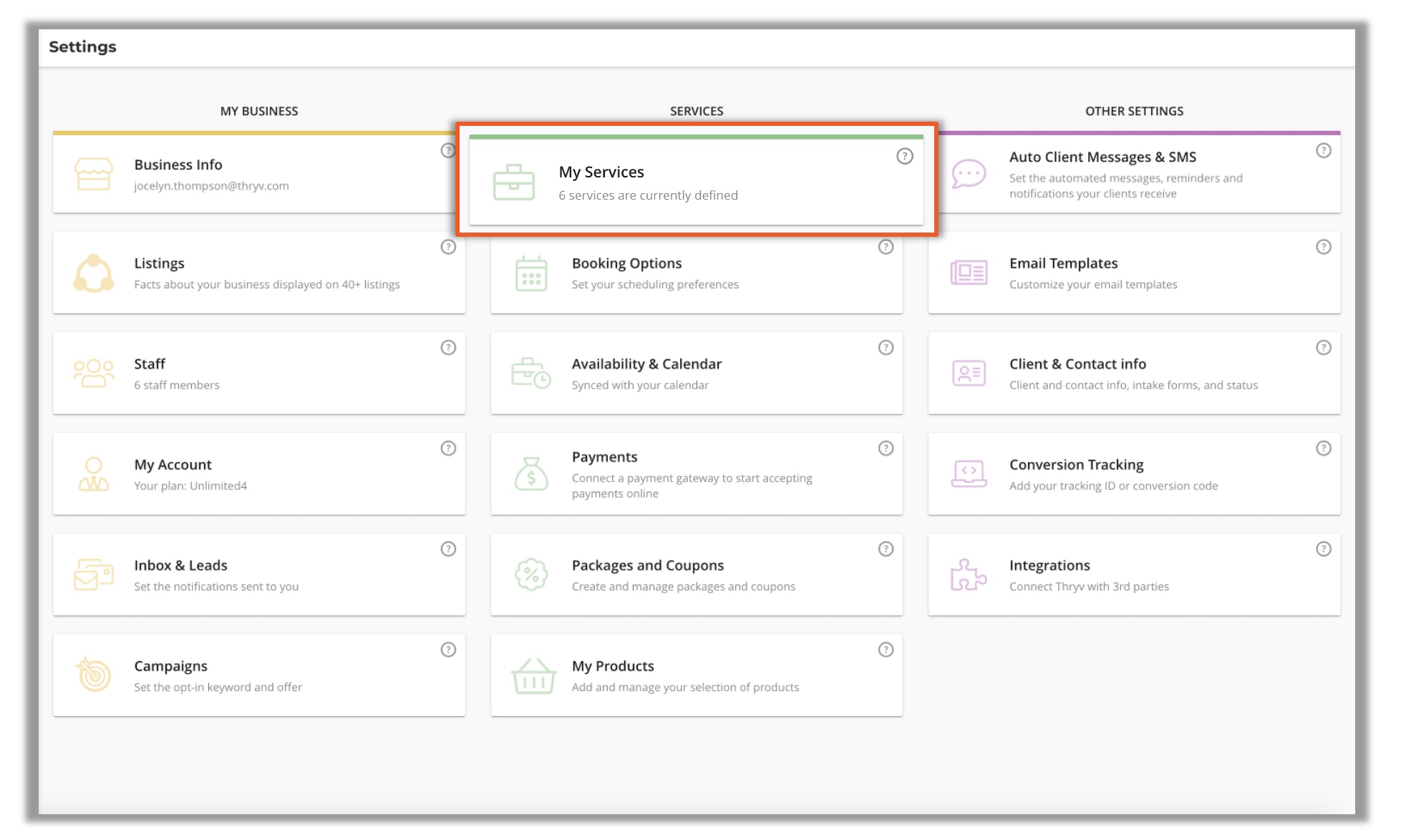1406x840 pixels.
Task: Open the Payments title
Action: point(604,457)
